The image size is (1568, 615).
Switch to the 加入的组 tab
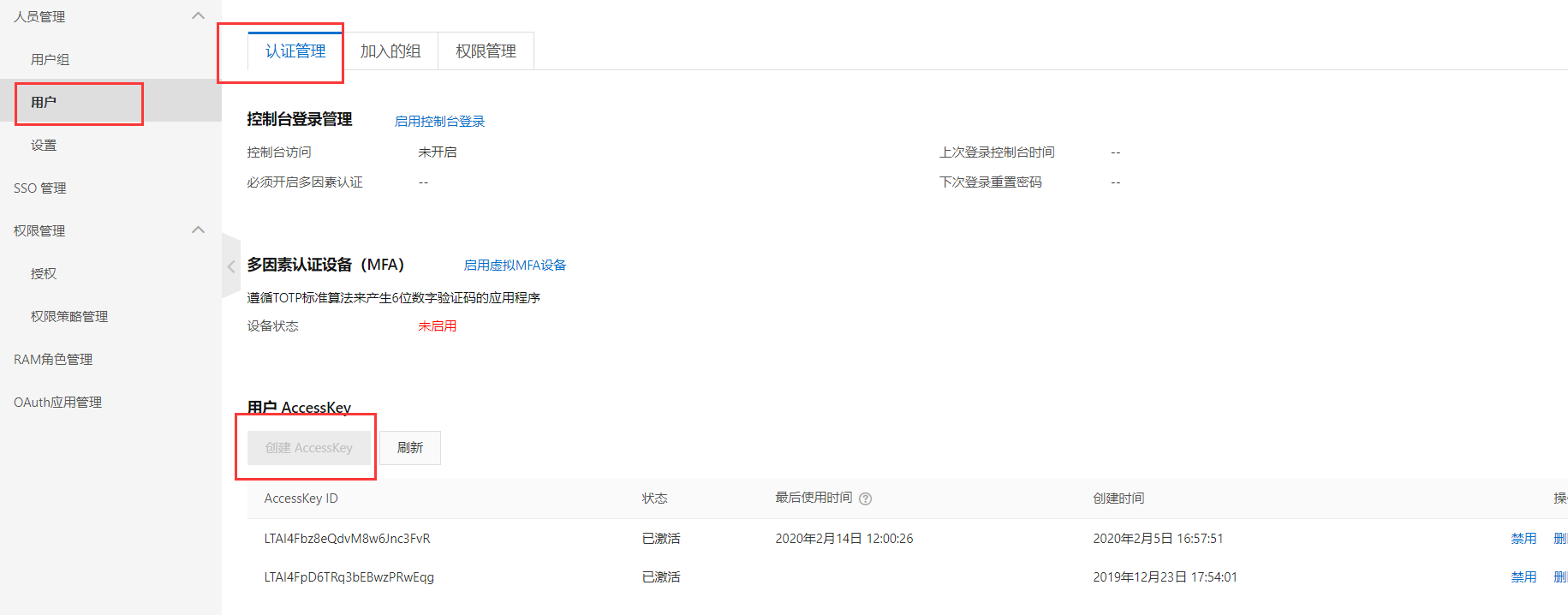[391, 51]
